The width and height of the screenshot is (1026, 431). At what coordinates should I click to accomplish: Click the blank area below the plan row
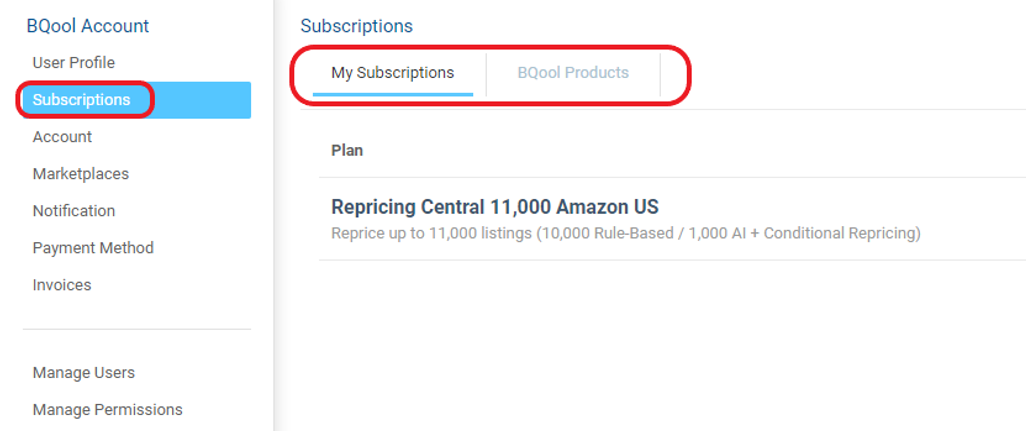(672, 345)
